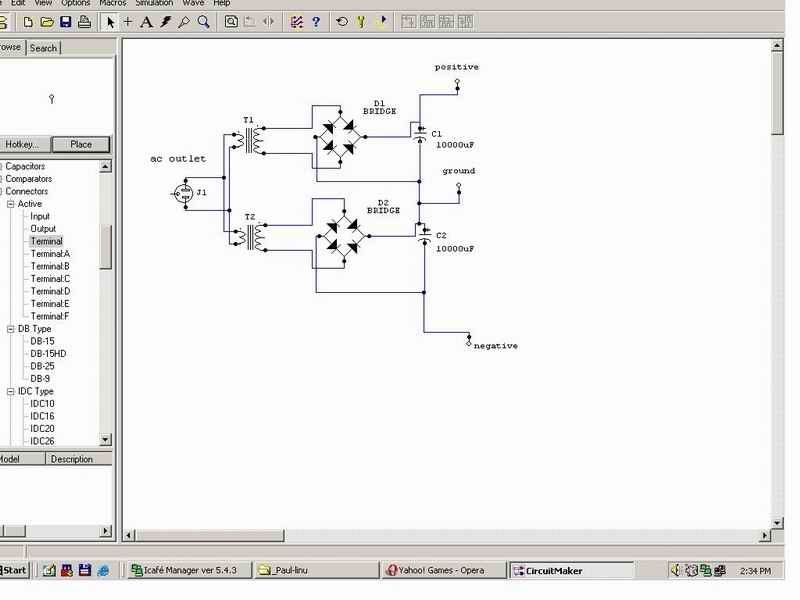
Task: Open the Help menu
Action: (221, 3)
